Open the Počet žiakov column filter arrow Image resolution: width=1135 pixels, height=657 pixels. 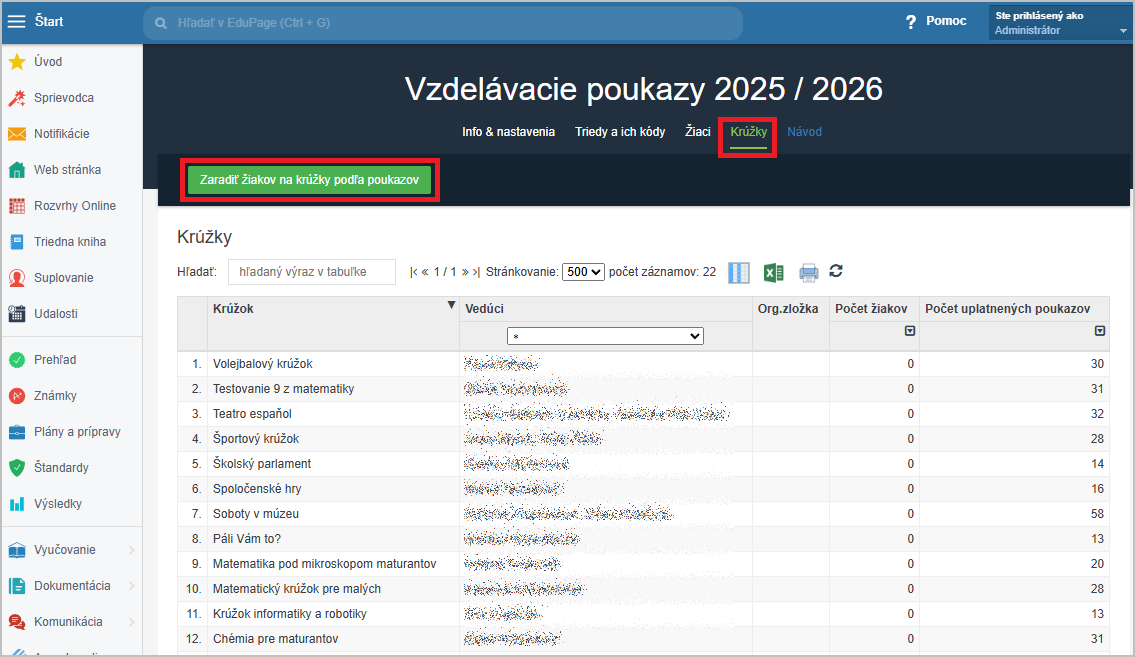910,331
